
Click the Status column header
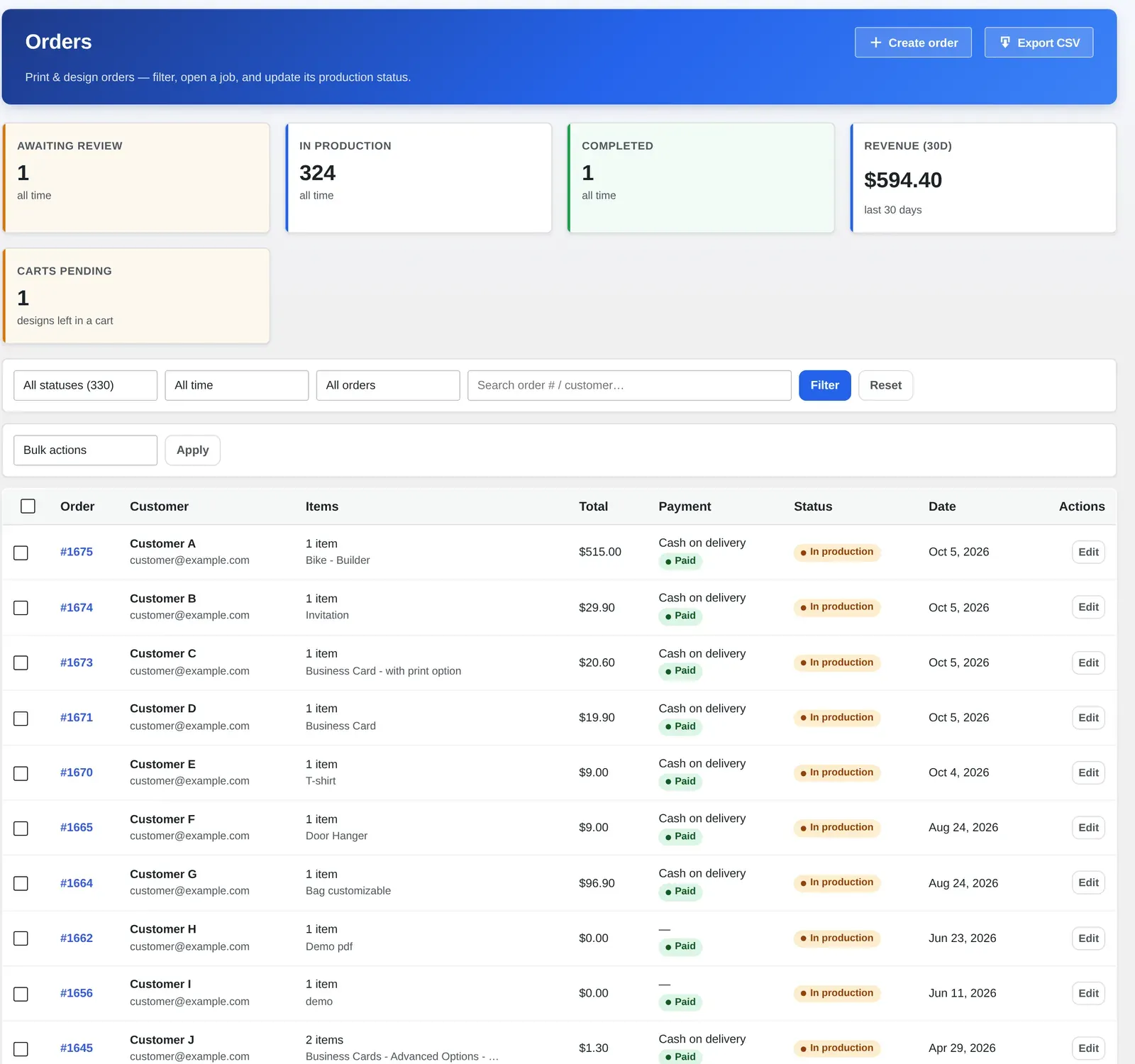point(813,506)
